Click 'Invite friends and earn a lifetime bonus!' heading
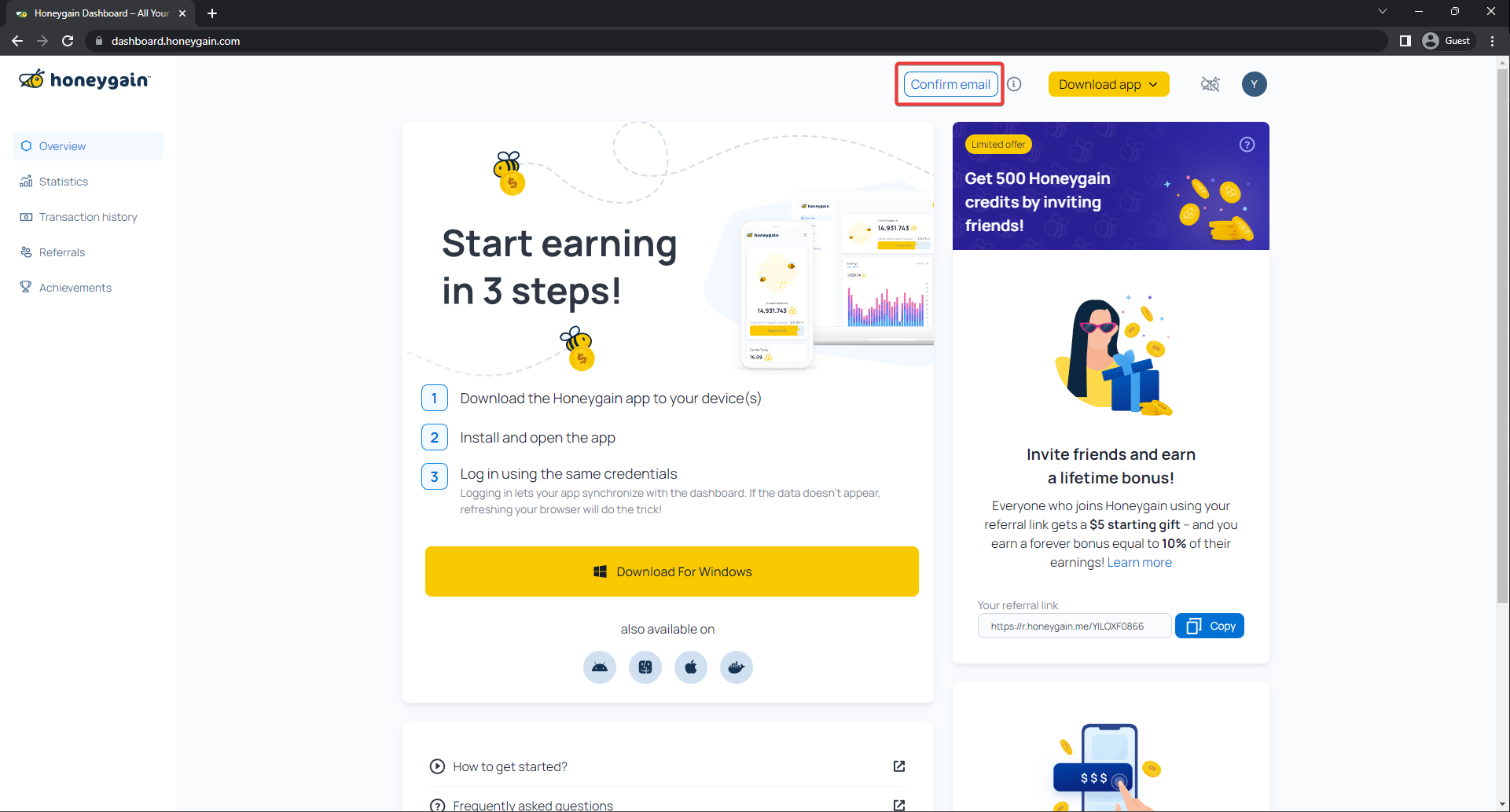This screenshot has height=812, width=1510. click(1111, 466)
